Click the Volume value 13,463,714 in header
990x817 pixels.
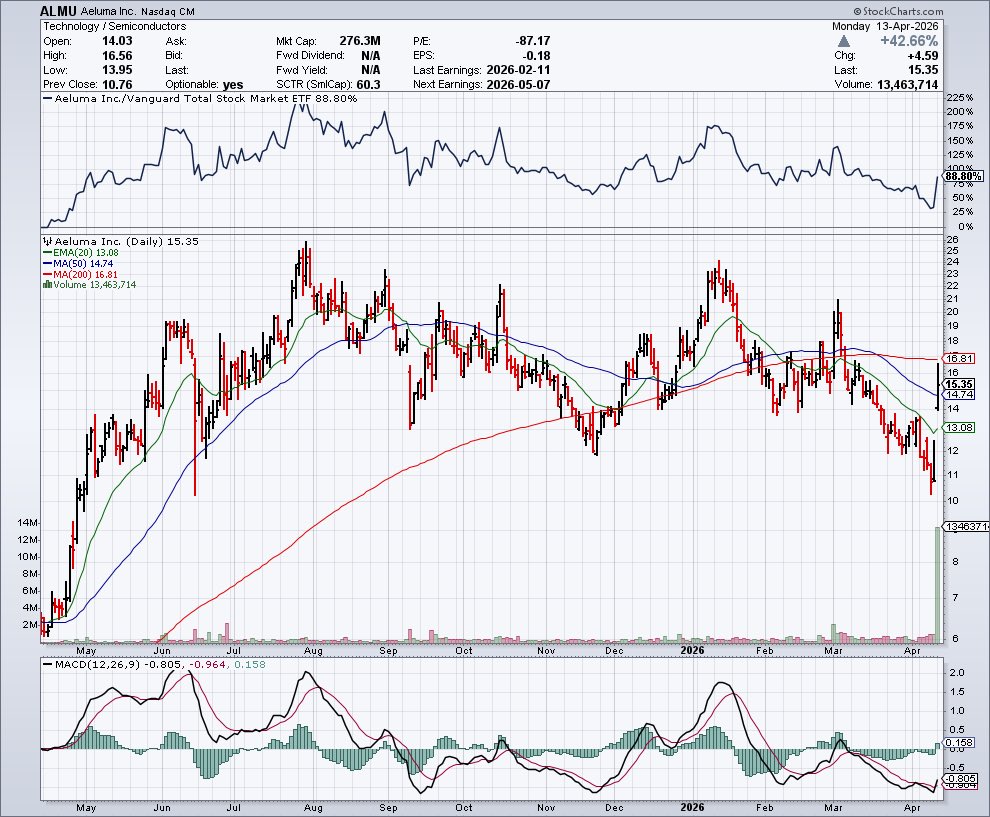click(907, 85)
